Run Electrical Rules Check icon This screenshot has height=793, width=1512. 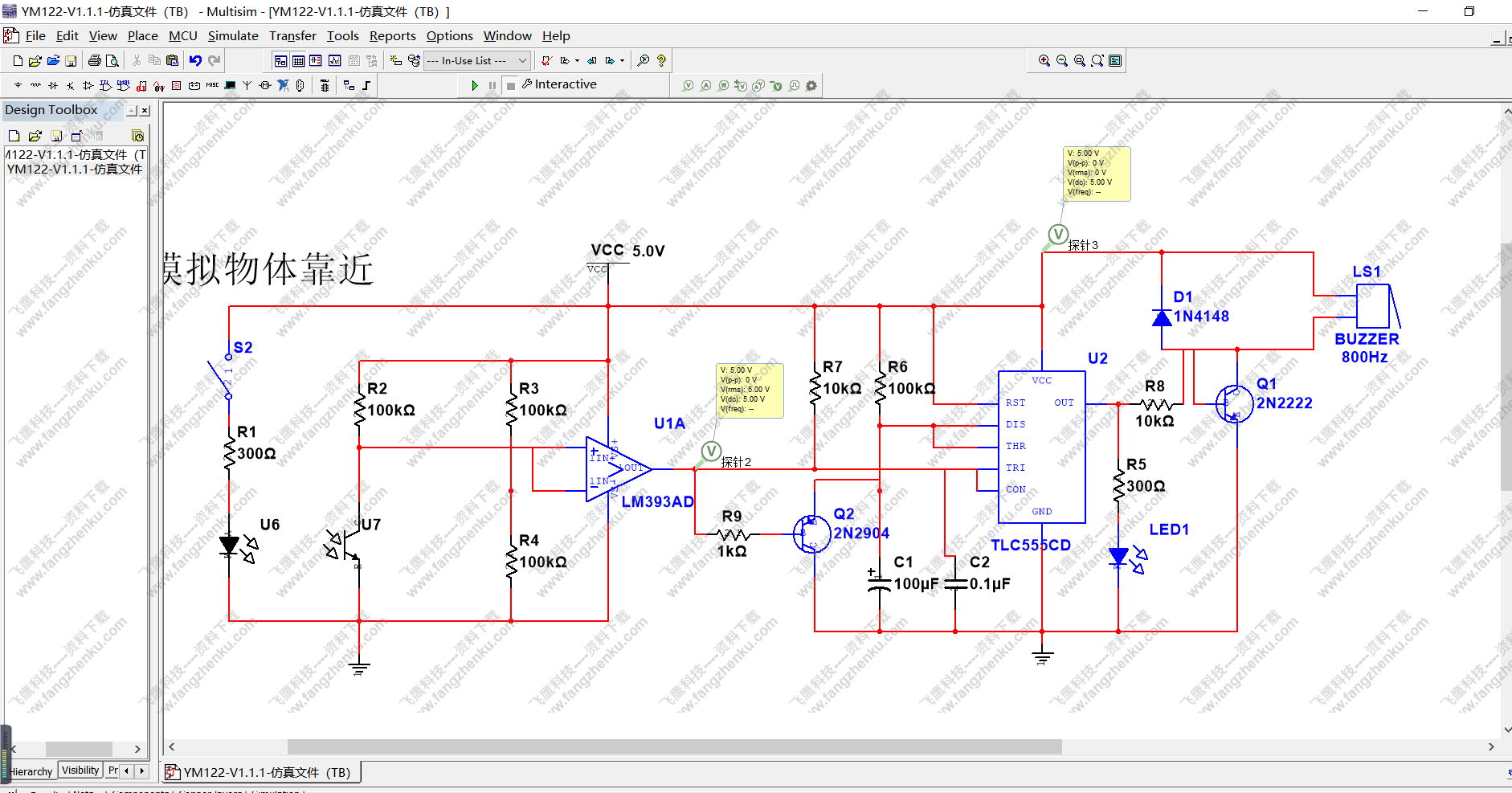point(546,61)
